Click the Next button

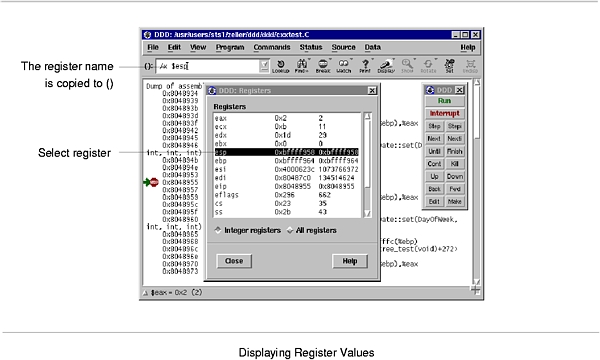tap(434, 138)
